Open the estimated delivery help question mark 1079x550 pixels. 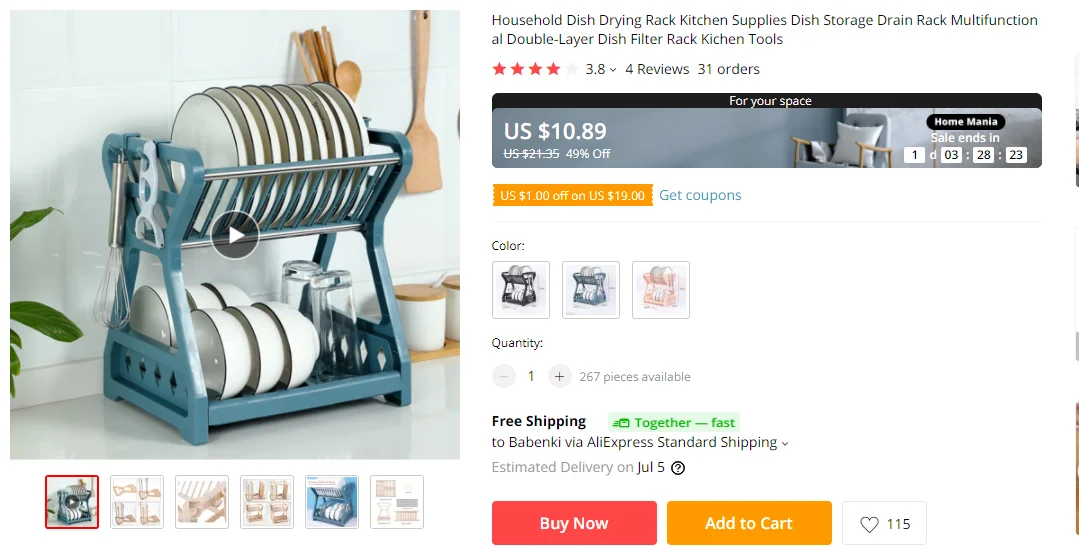click(678, 468)
